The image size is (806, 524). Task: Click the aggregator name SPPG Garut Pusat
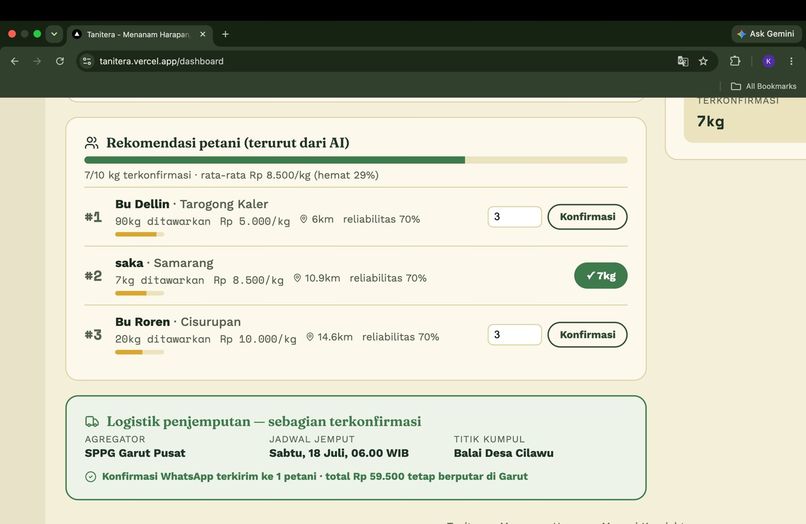pos(135,453)
